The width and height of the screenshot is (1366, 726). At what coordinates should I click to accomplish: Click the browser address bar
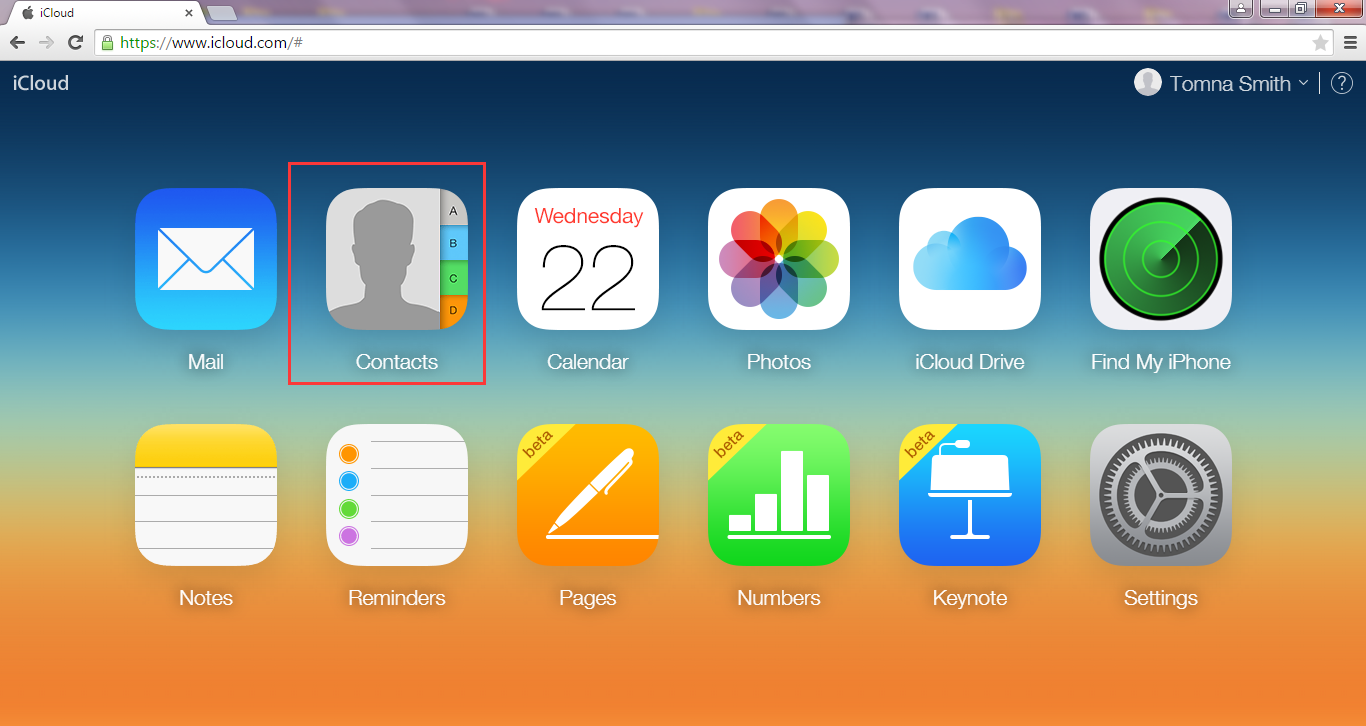600,42
